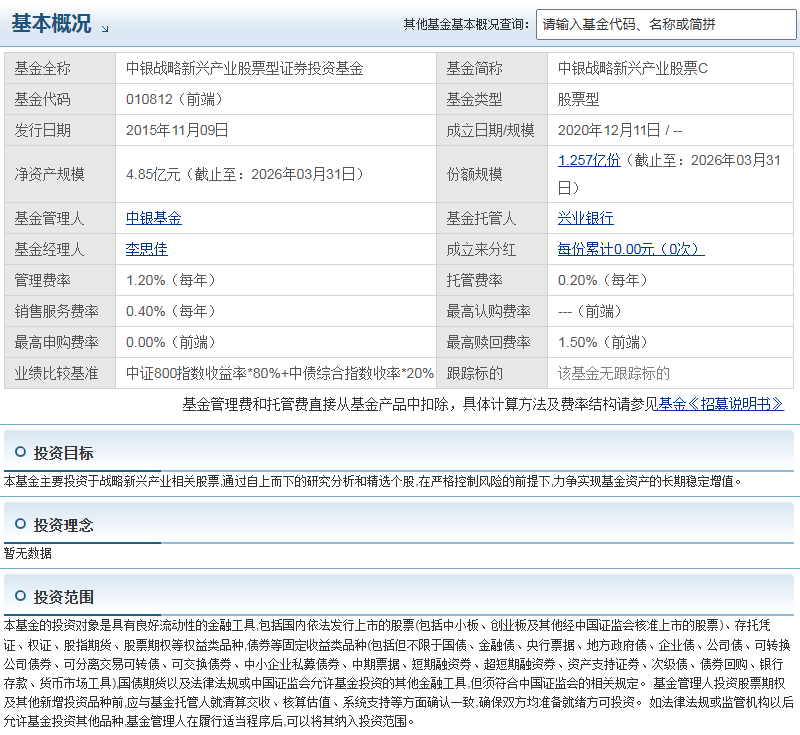
Task: Open the 基金《招募说明书》 link
Action: point(721,404)
